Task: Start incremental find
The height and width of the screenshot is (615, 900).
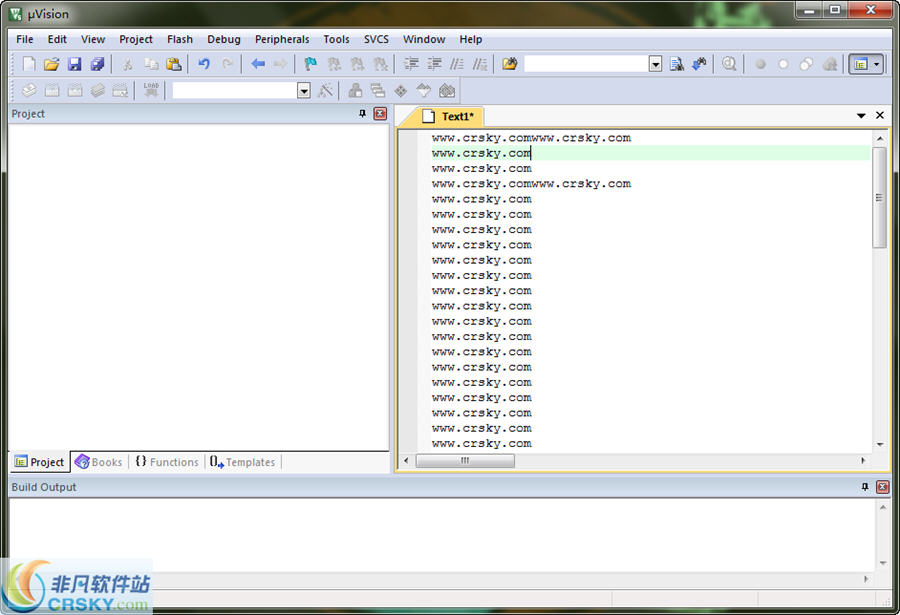Action: 699,64
